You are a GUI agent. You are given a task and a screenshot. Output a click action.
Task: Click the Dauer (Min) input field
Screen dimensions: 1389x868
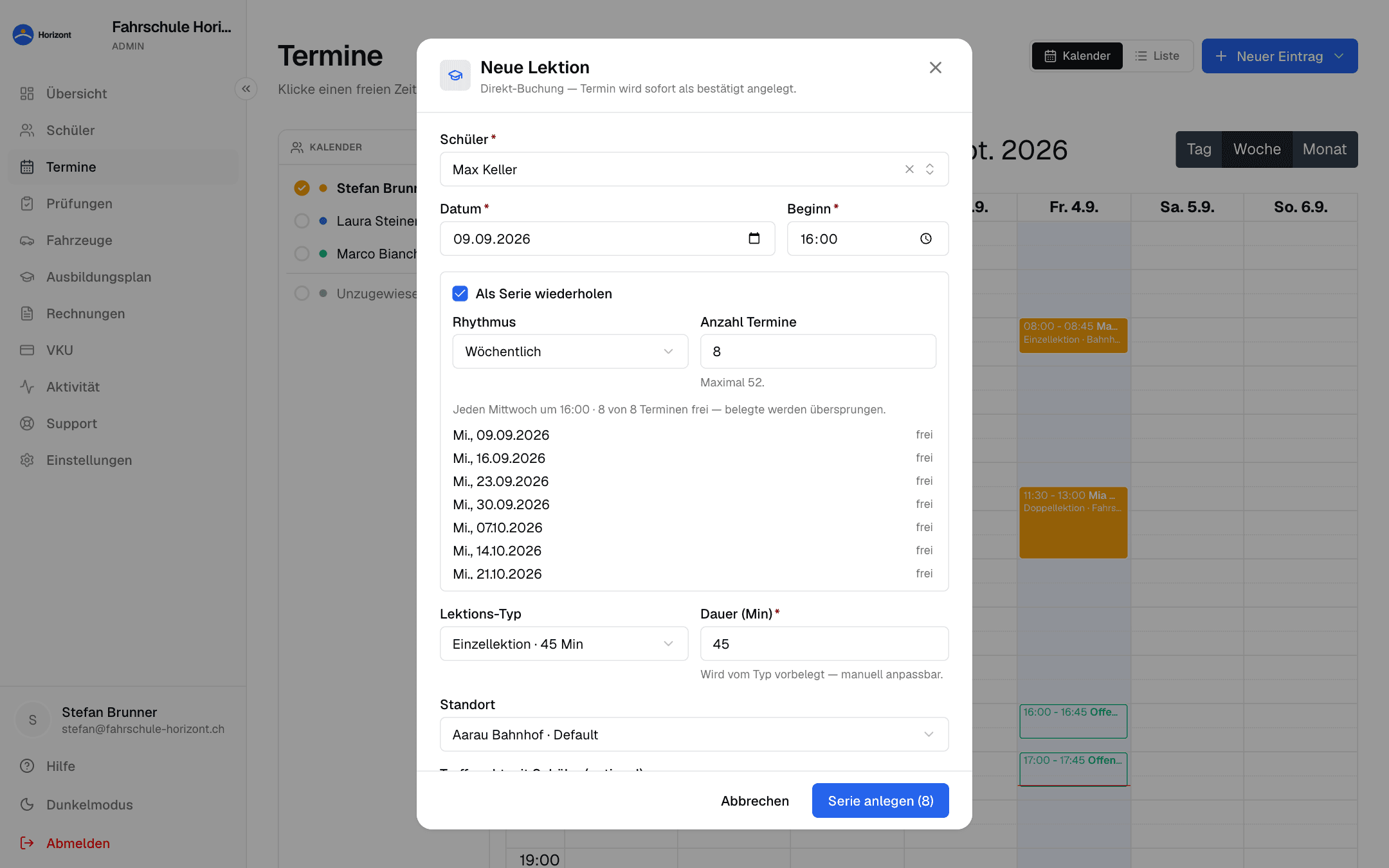[824, 644]
